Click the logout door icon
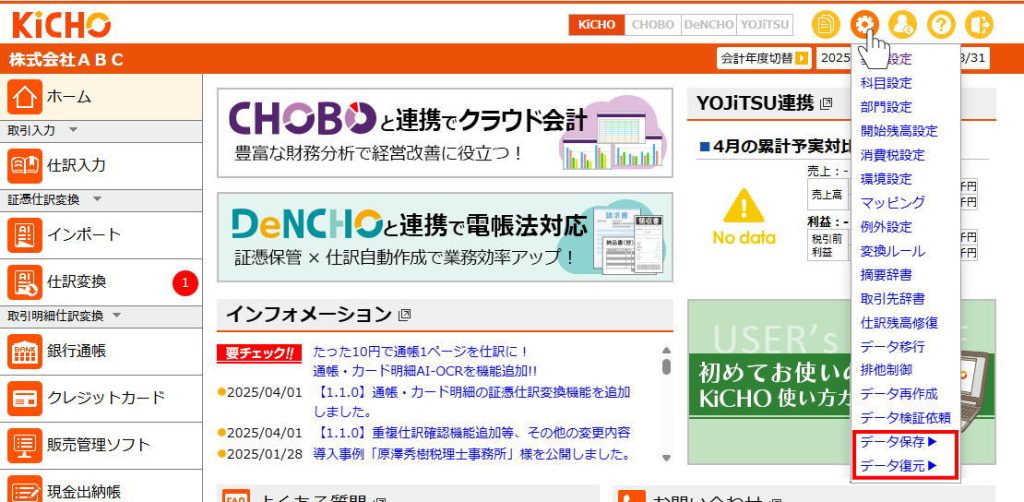This screenshot has width=1024, height=502. (x=979, y=25)
